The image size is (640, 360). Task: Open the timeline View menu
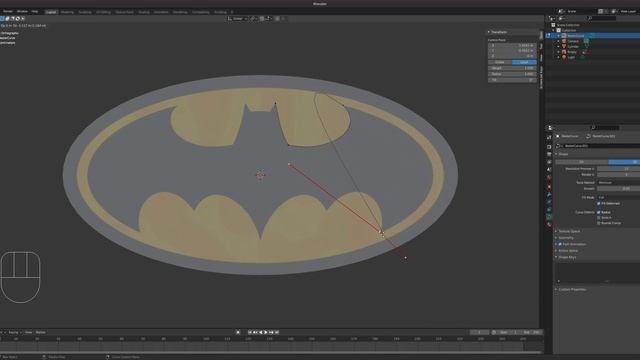(x=29, y=332)
